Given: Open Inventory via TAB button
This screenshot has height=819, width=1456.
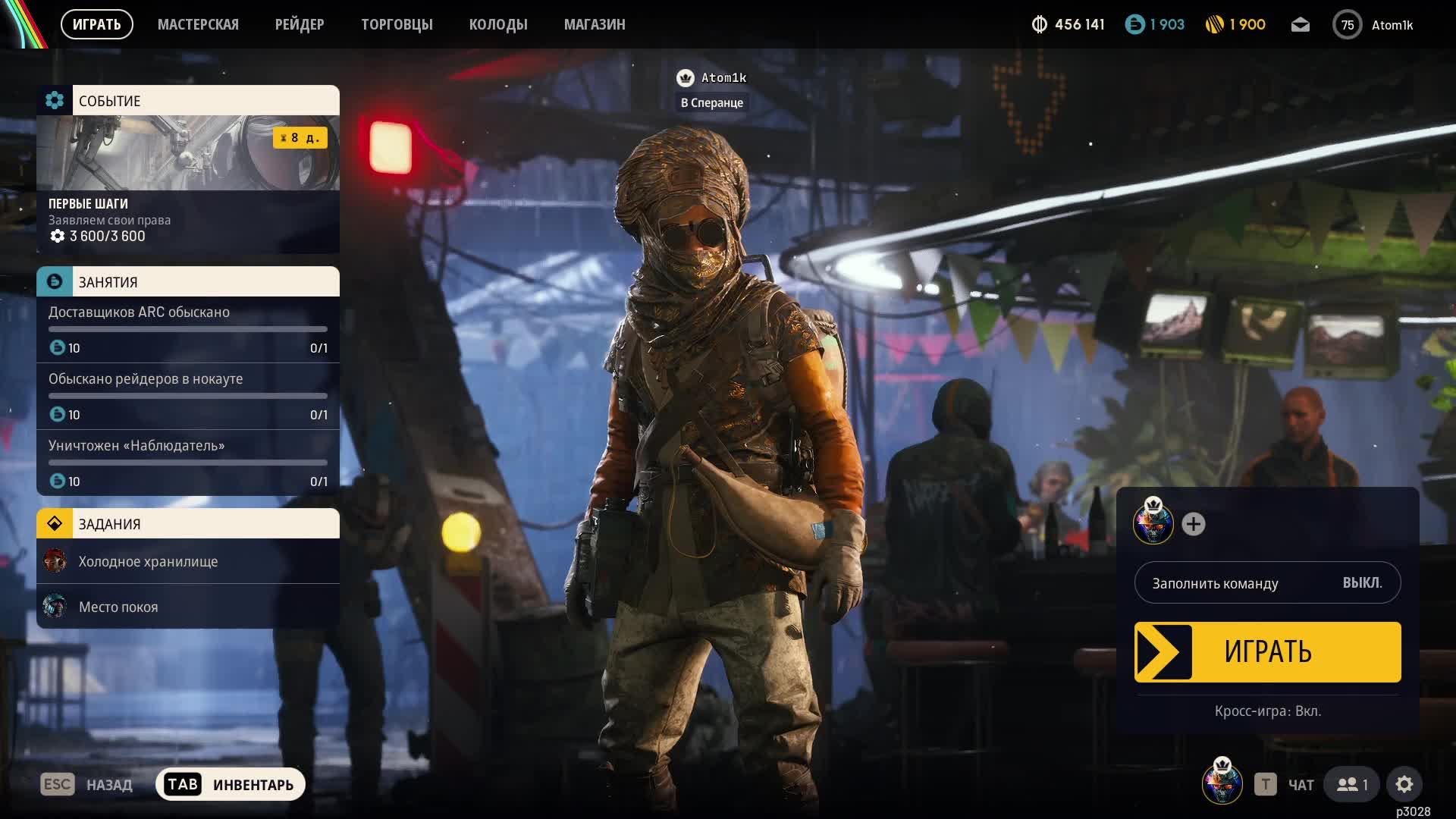Looking at the screenshot, I should pyautogui.click(x=231, y=784).
